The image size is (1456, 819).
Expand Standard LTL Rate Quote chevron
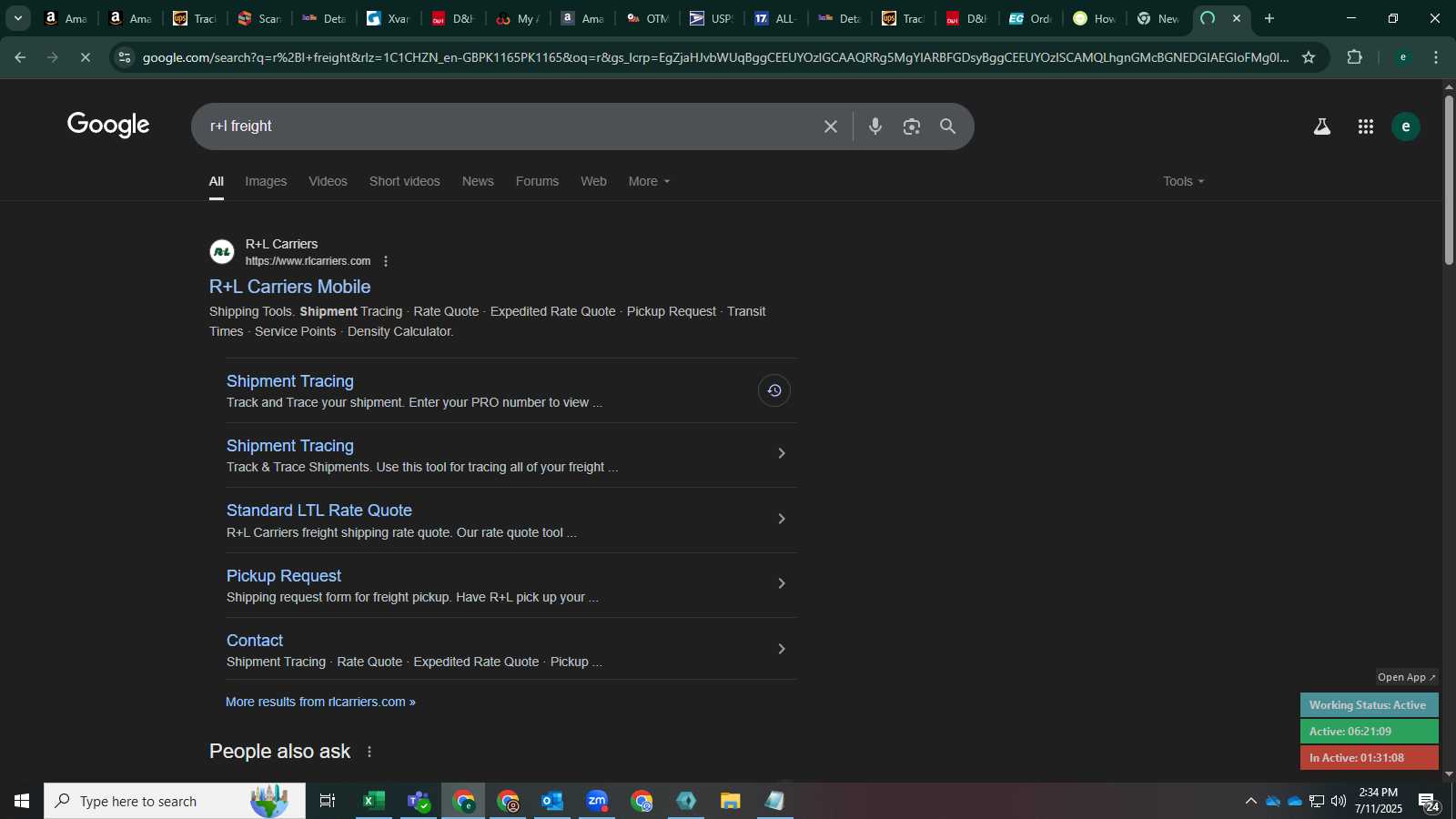tap(782, 519)
